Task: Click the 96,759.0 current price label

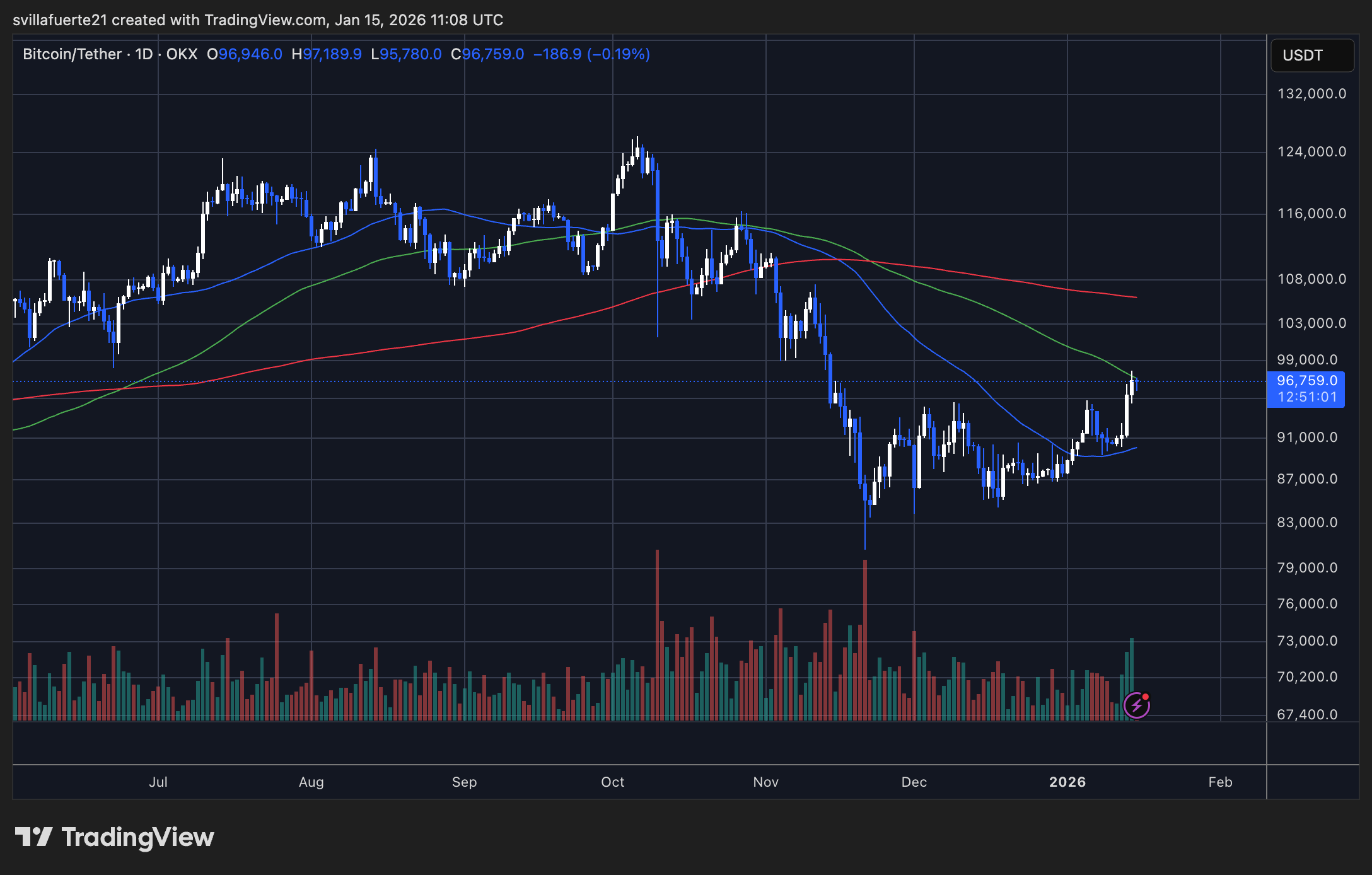Action: point(1306,381)
